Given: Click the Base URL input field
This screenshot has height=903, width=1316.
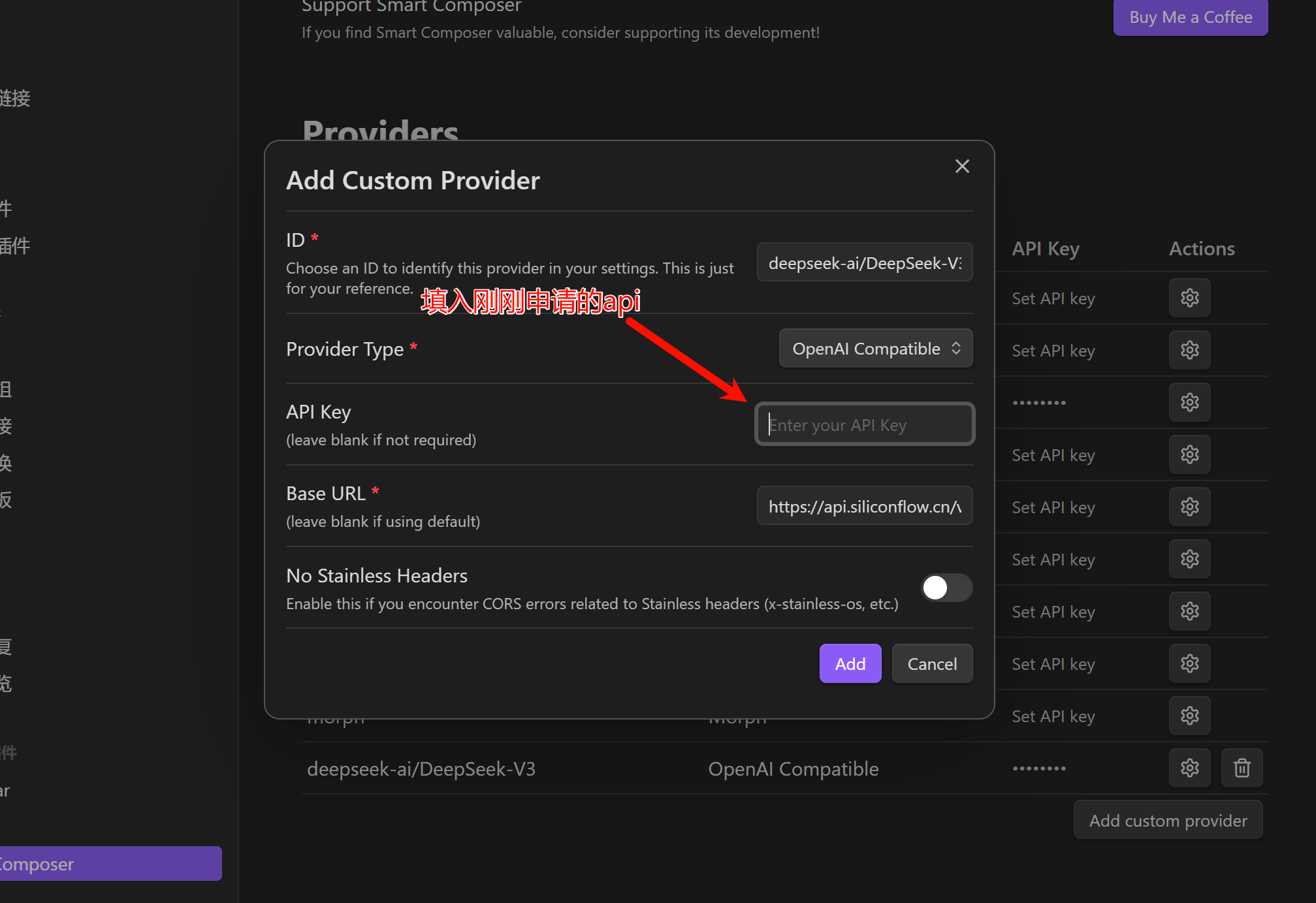Looking at the screenshot, I should pyautogui.click(x=864, y=507).
